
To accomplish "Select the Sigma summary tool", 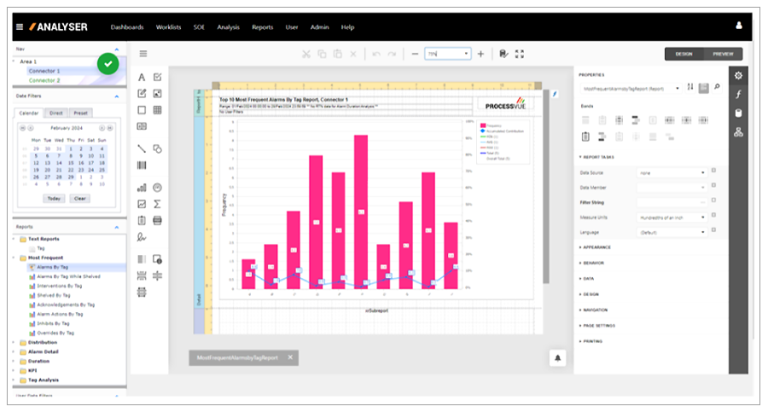I will click(157, 204).
